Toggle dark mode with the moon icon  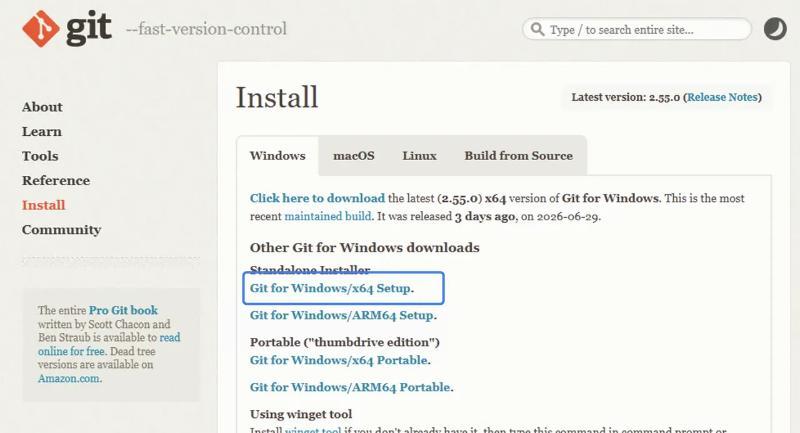click(x=775, y=29)
